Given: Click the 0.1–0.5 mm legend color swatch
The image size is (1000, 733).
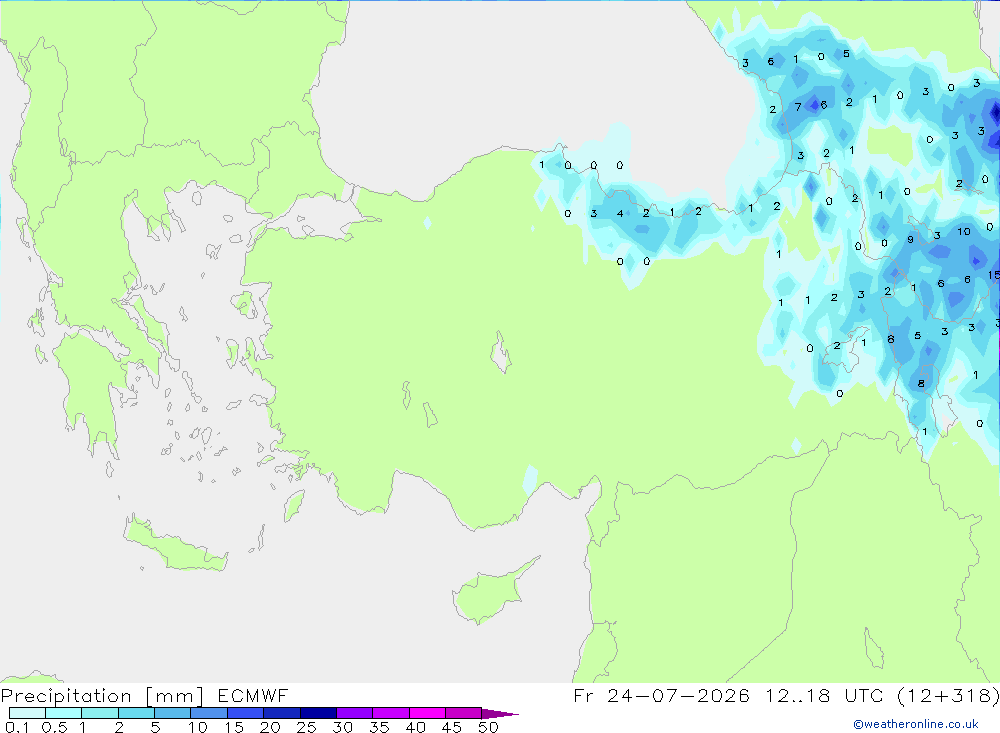Looking at the screenshot, I should [27, 713].
